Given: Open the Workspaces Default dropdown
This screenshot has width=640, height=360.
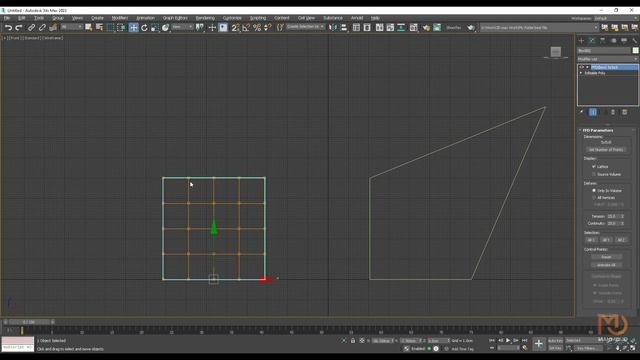Looking at the screenshot, I should click(x=616, y=18).
